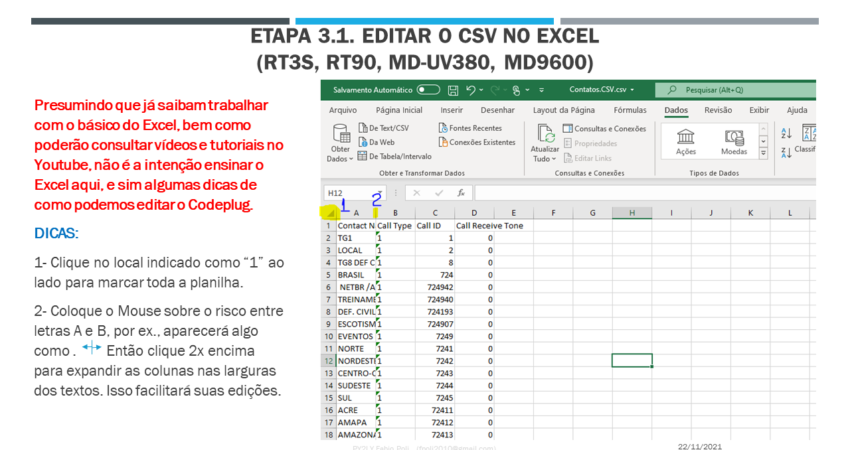Click the Sort A to Z icon

(786, 132)
